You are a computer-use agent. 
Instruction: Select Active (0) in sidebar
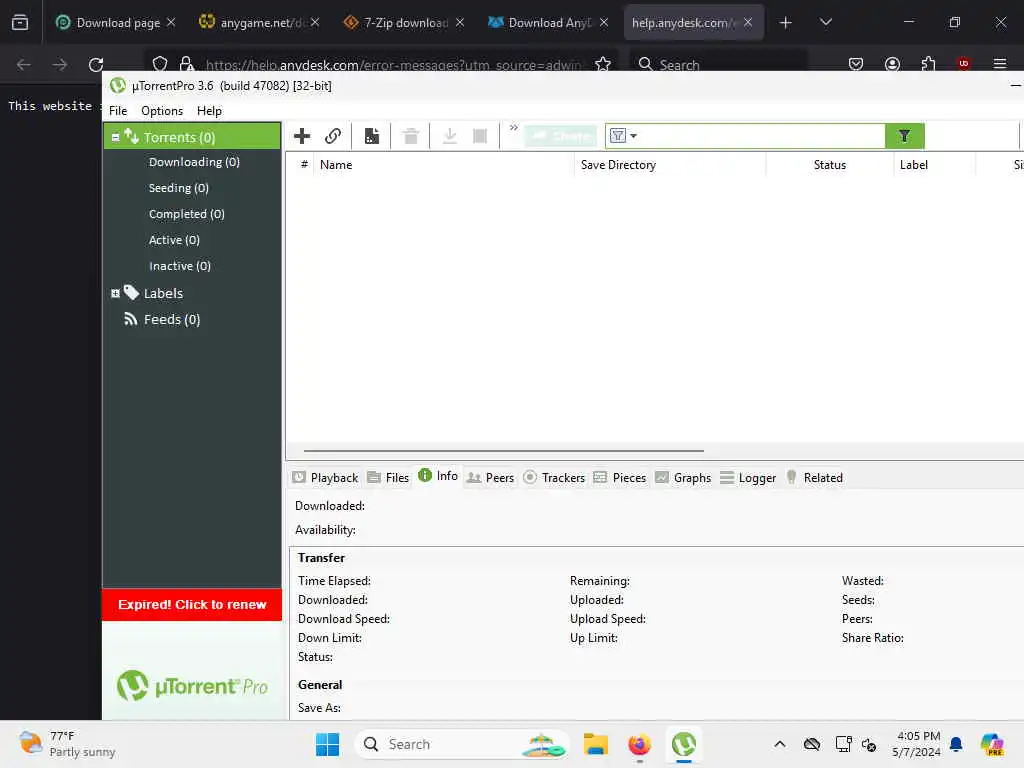174,240
